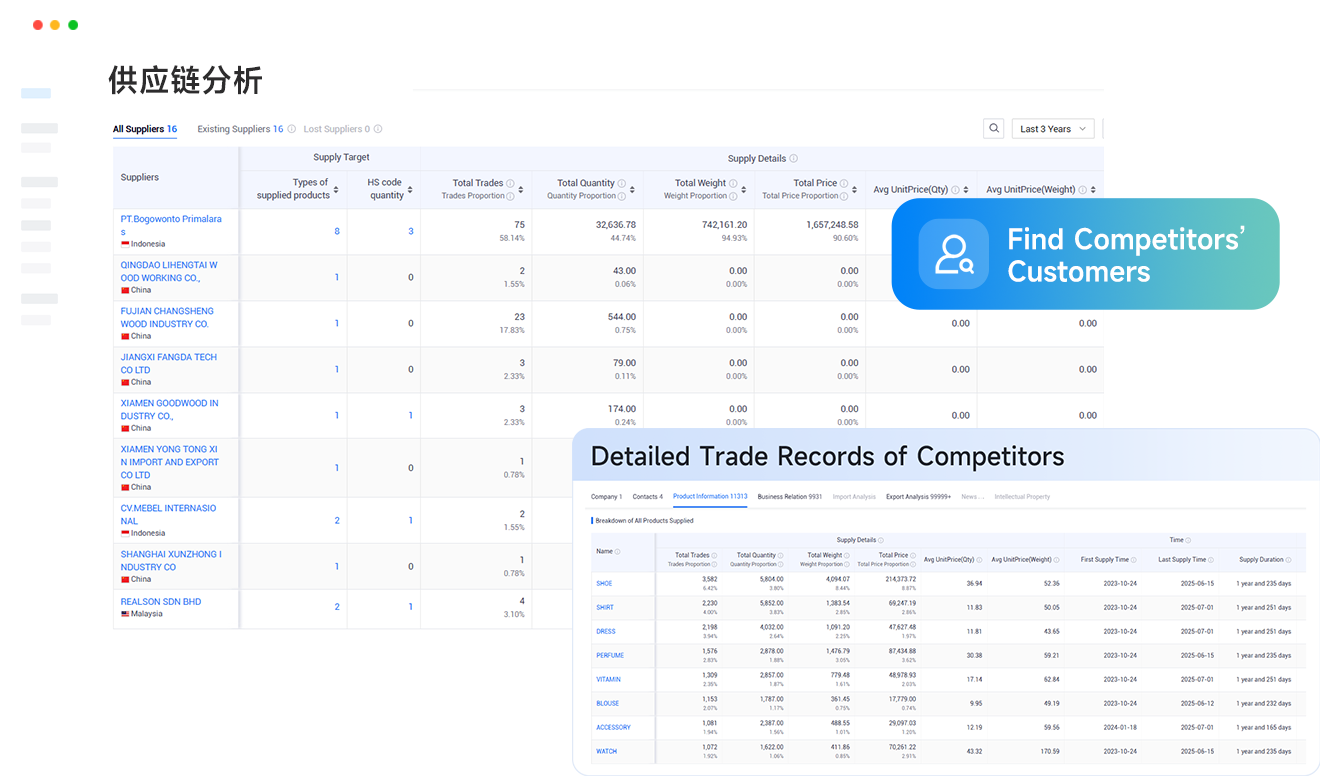Click info icon next to Existing Suppliers
The width and height of the screenshot is (1320, 780).
[292, 129]
